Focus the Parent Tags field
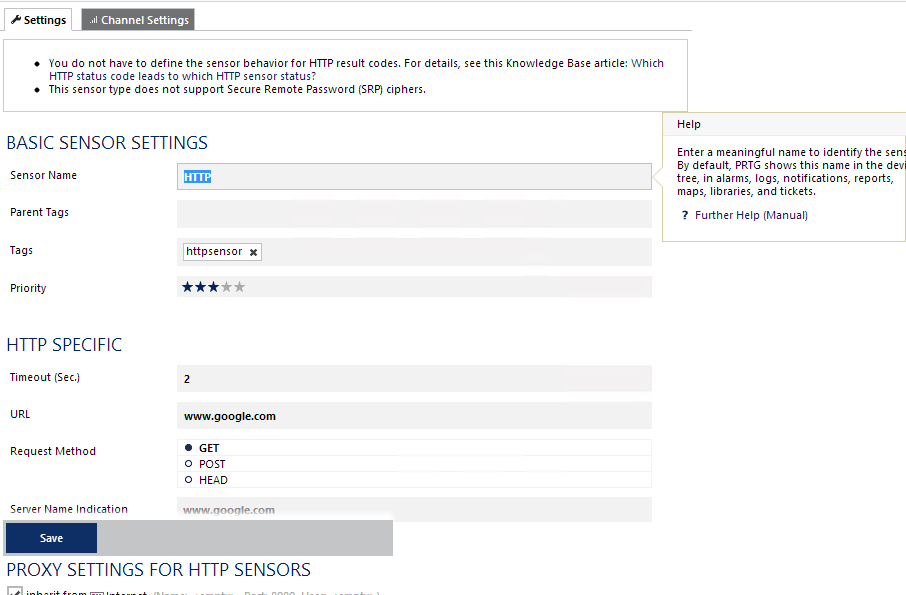Viewport: 906px width, 595px height. (414, 214)
